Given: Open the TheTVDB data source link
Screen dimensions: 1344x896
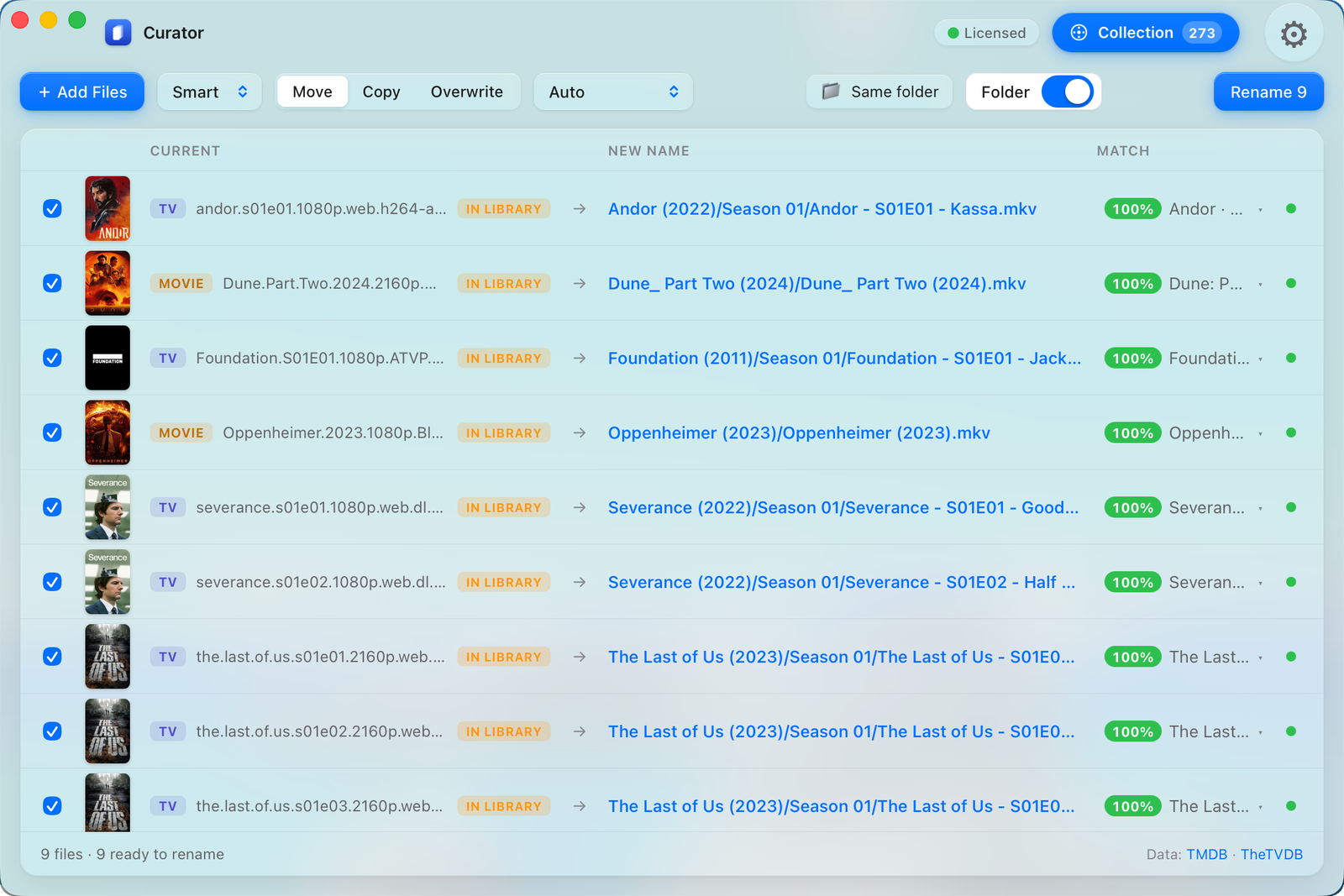Looking at the screenshot, I should (1272, 854).
